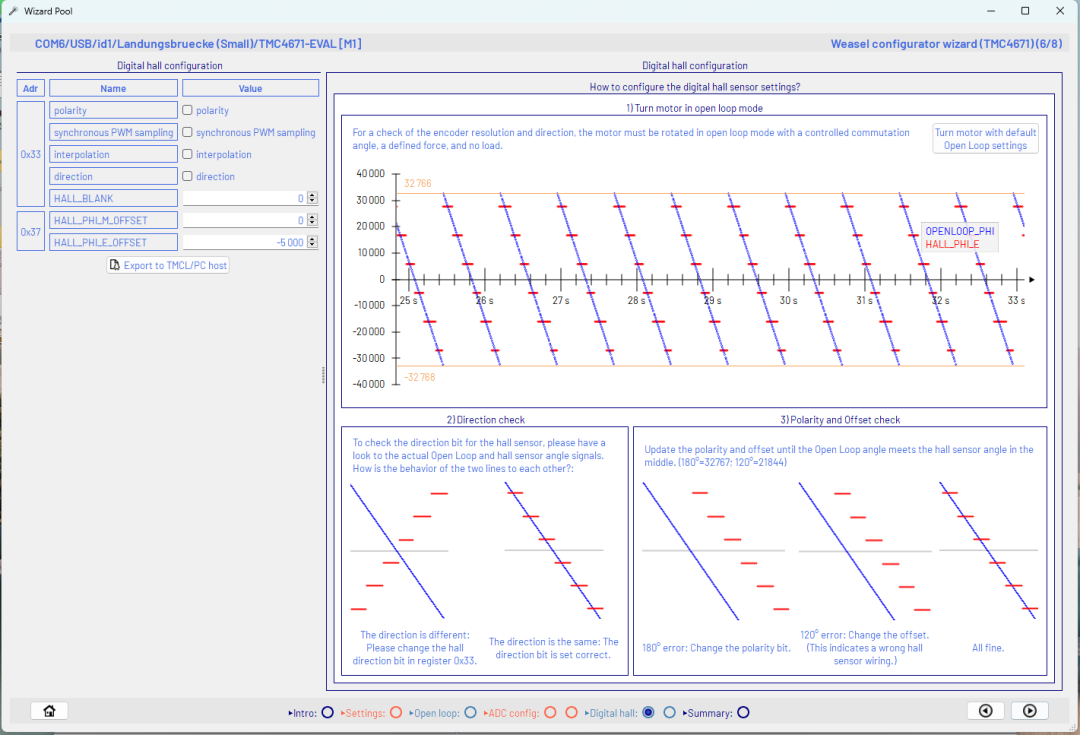Click the back-arrow navigation icon at bottom right

(x=986, y=710)
